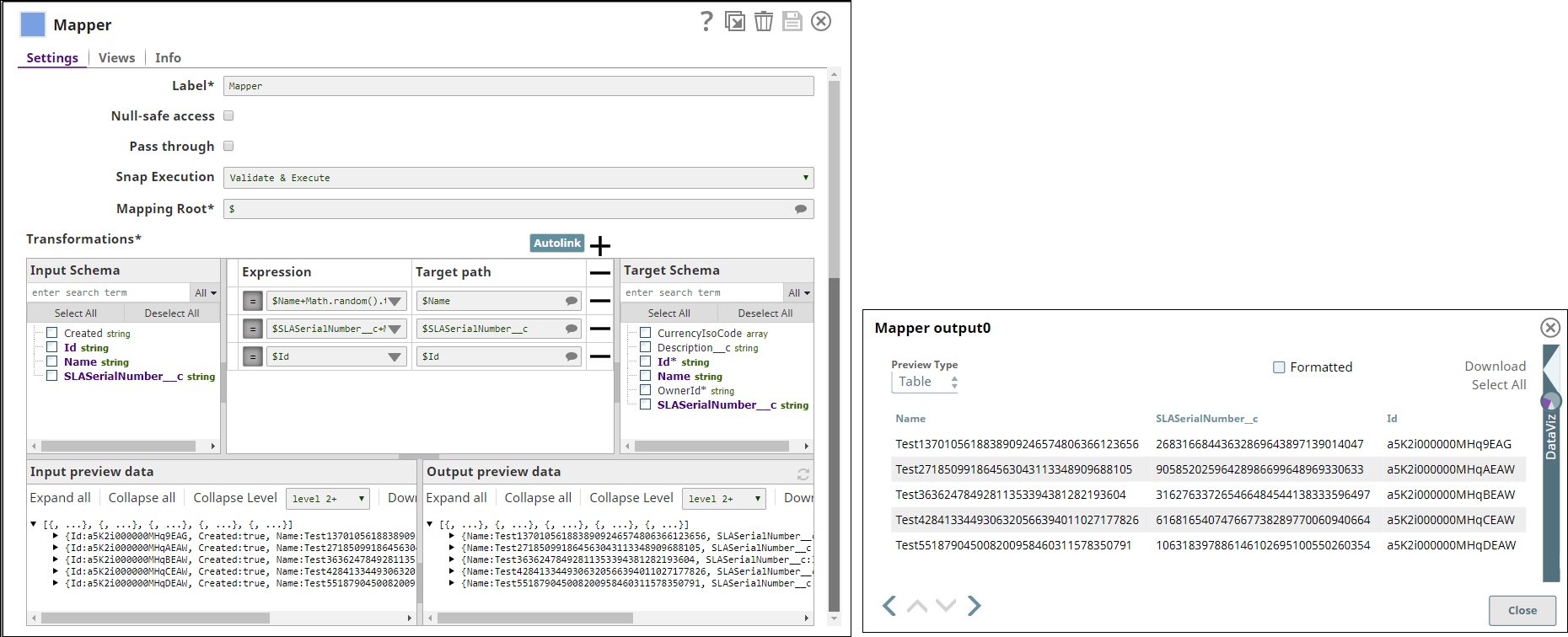Open suggestion bubble in Mapping Root field
Screen dimensions: 1568x637
point(801,209)
